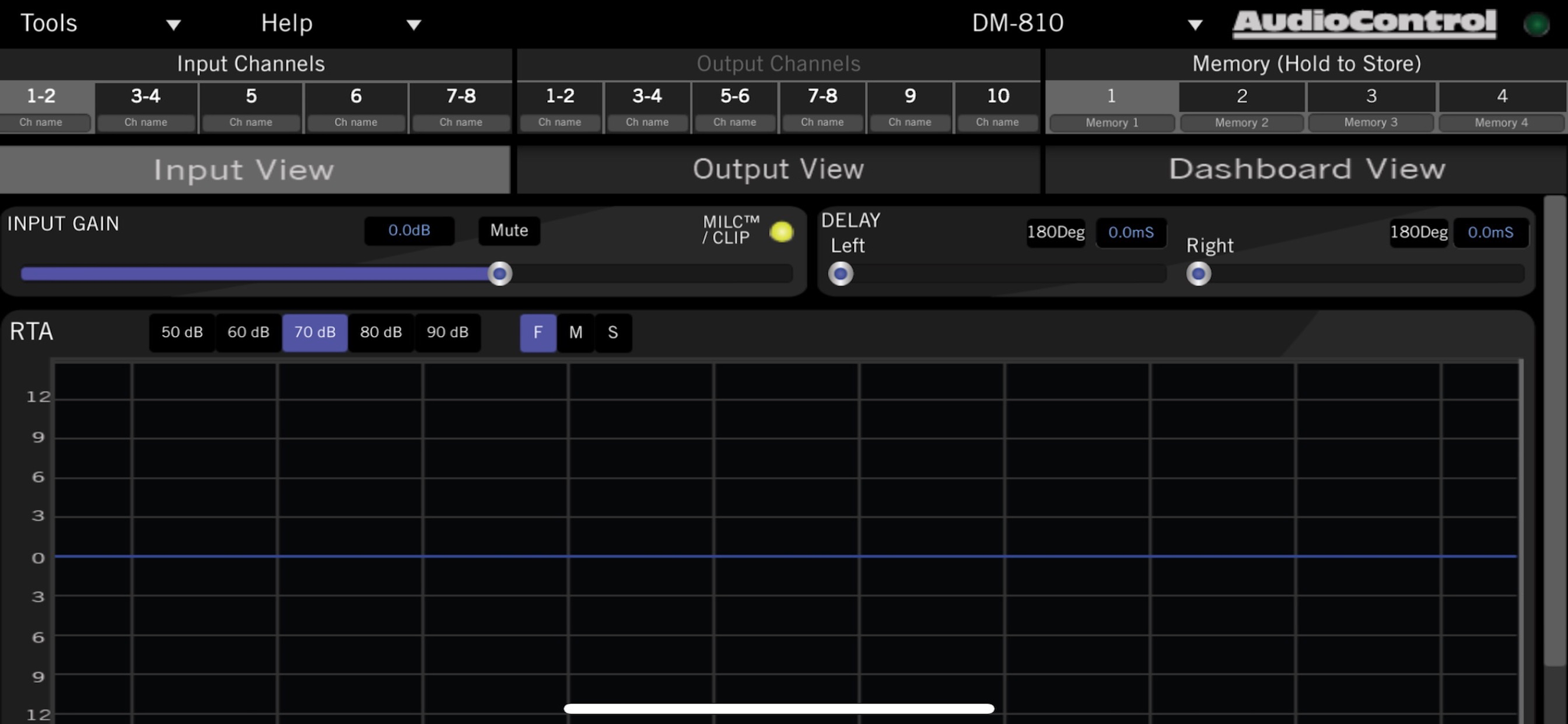Screen dimensions: 1568x724
Task: Switch to Dashboard View
Action: pyautogui.click(x=1306, y=169)
